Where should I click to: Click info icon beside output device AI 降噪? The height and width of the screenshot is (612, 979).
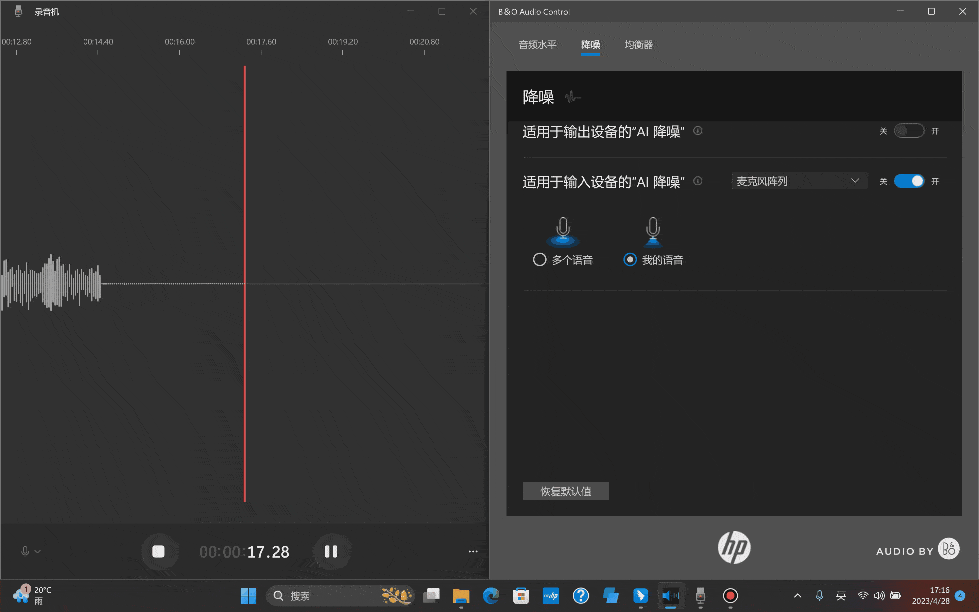(x=698, y=131)
